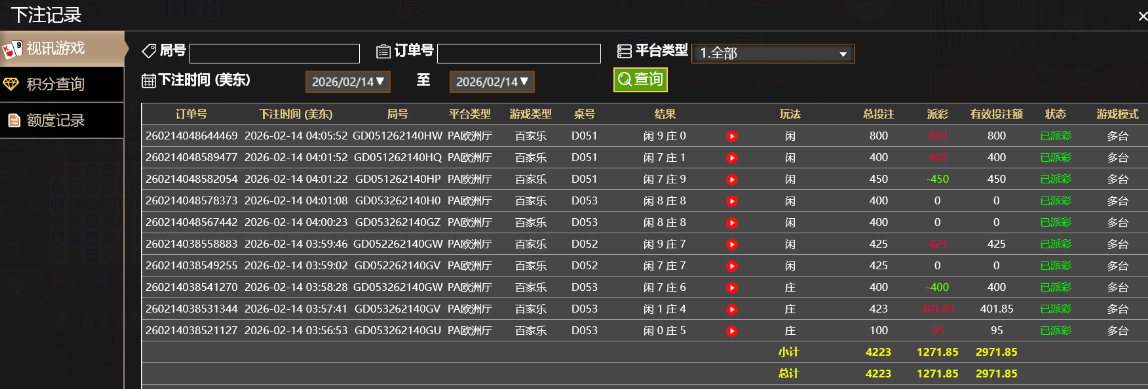Click the 状态 column header

point(1055,114)
